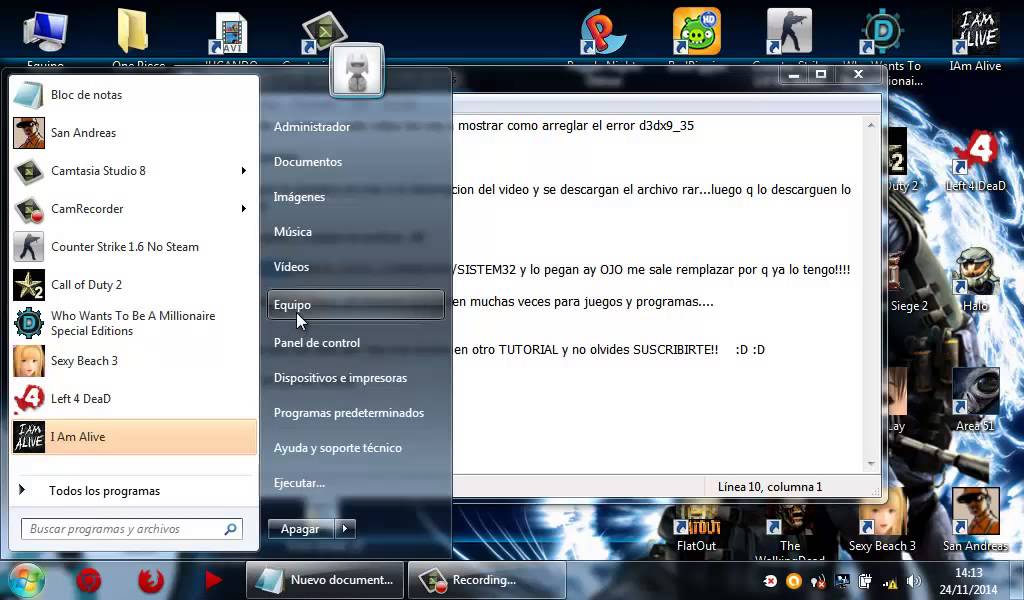Click the Notepad scrollbar up arrow

click(871, 125)
